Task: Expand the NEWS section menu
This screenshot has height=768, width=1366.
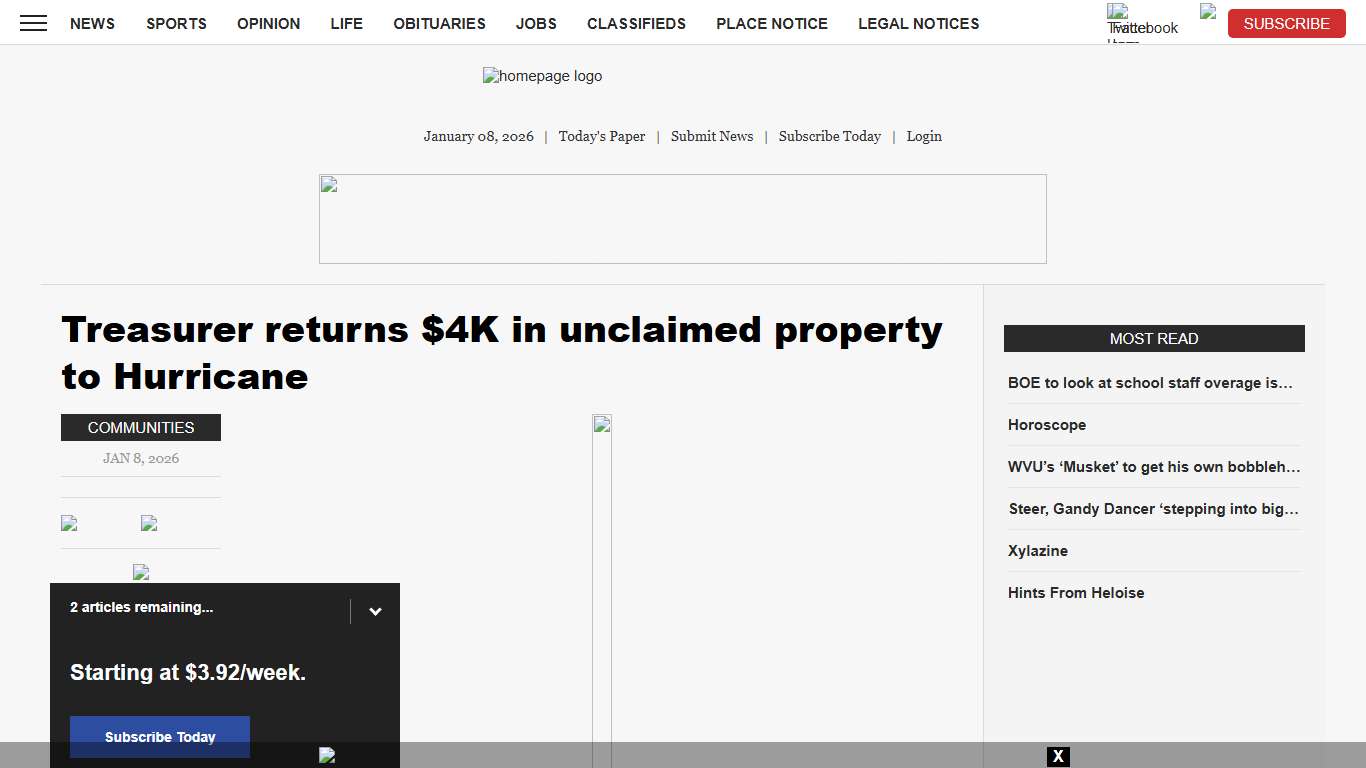Action: (x=92, y=23)
